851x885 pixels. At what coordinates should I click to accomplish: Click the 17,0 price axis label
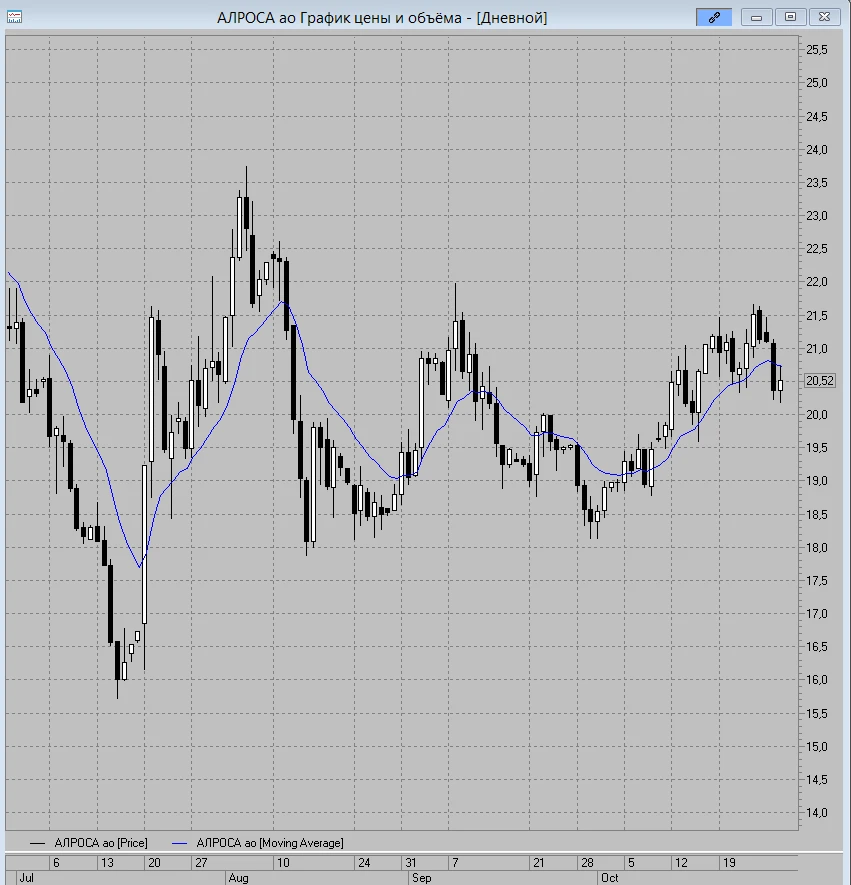[x=817, y=614]
